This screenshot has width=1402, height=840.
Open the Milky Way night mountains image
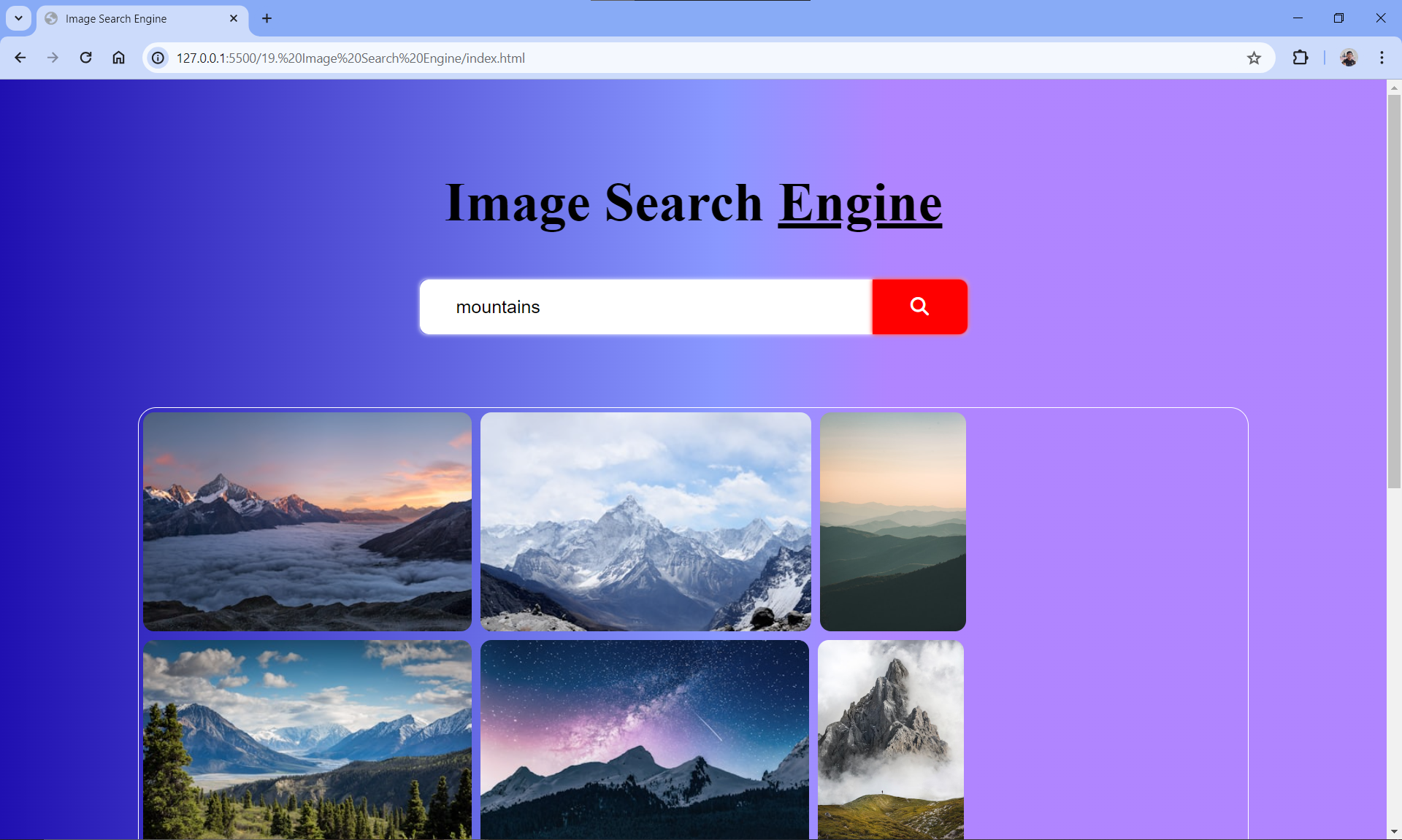[x=645, y=739]
